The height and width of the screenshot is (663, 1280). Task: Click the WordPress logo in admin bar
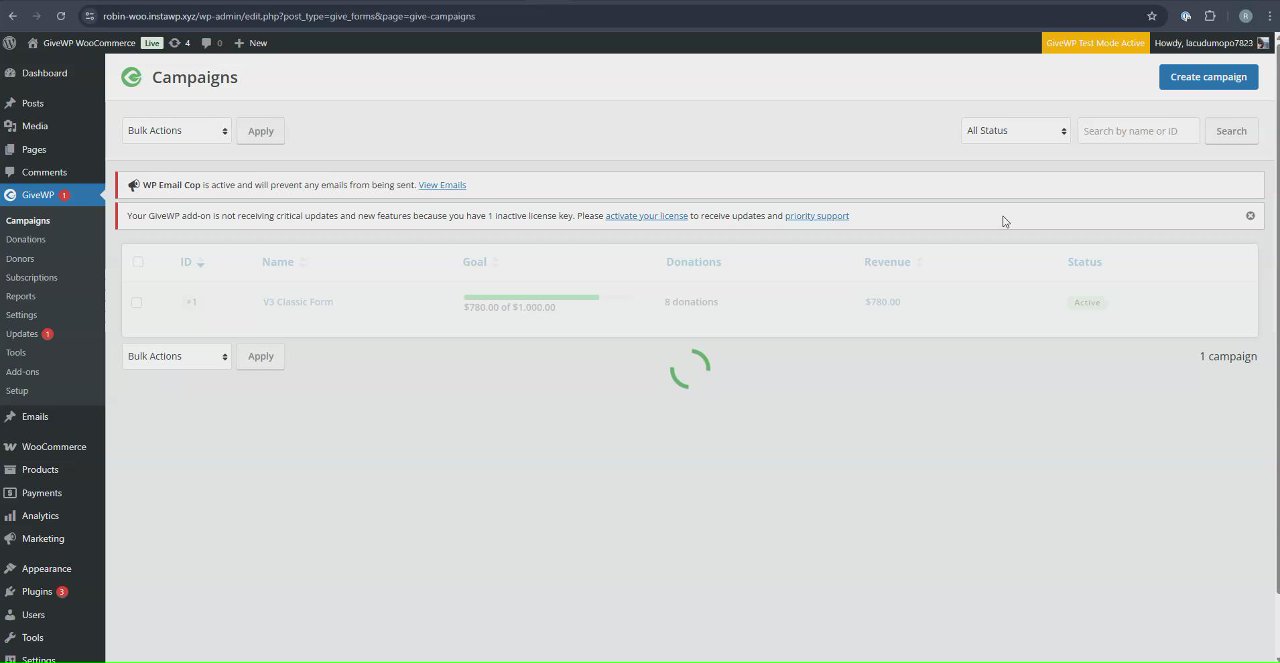point(10,43)
